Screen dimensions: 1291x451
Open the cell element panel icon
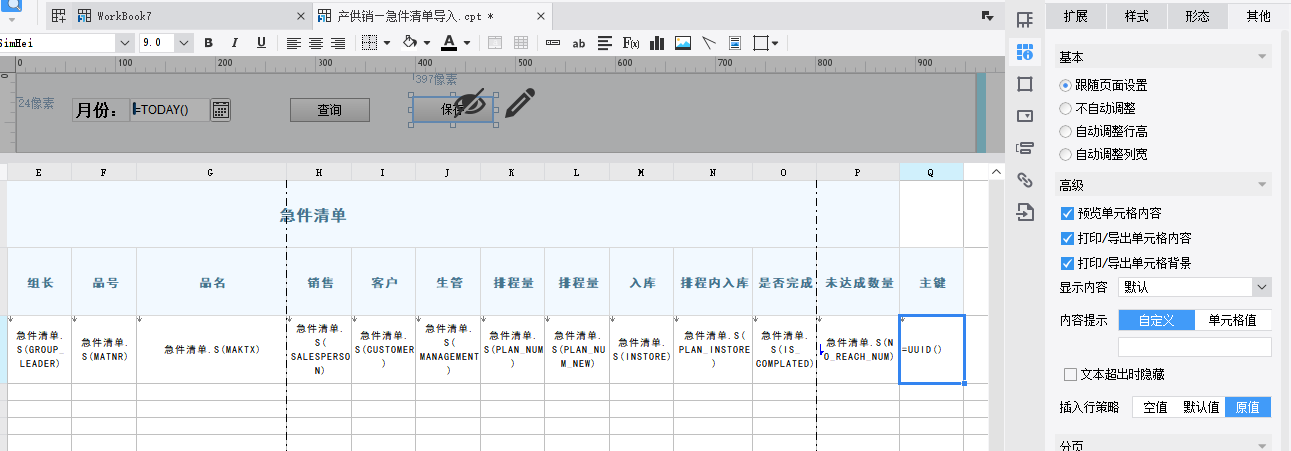pos(1024,20)
